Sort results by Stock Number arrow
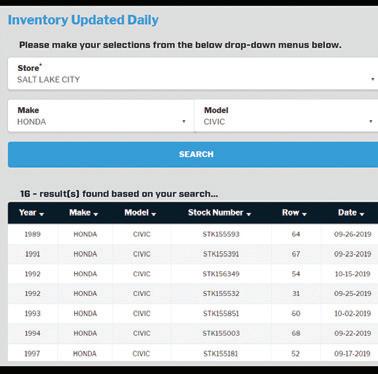This screenshot has height=374, width=378. [x=249, y=214]
